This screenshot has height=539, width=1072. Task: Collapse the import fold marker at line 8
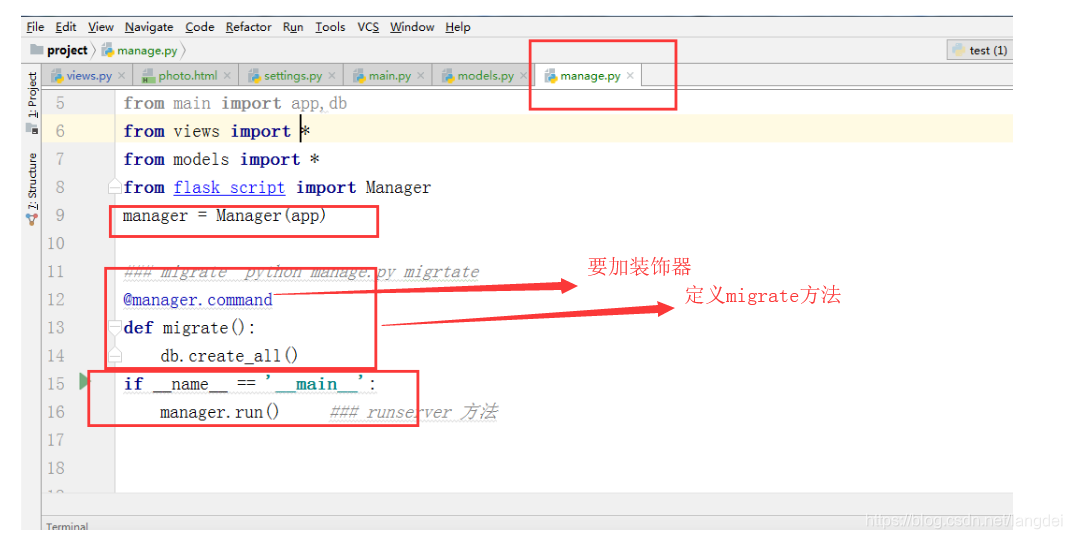coord(116,187)
